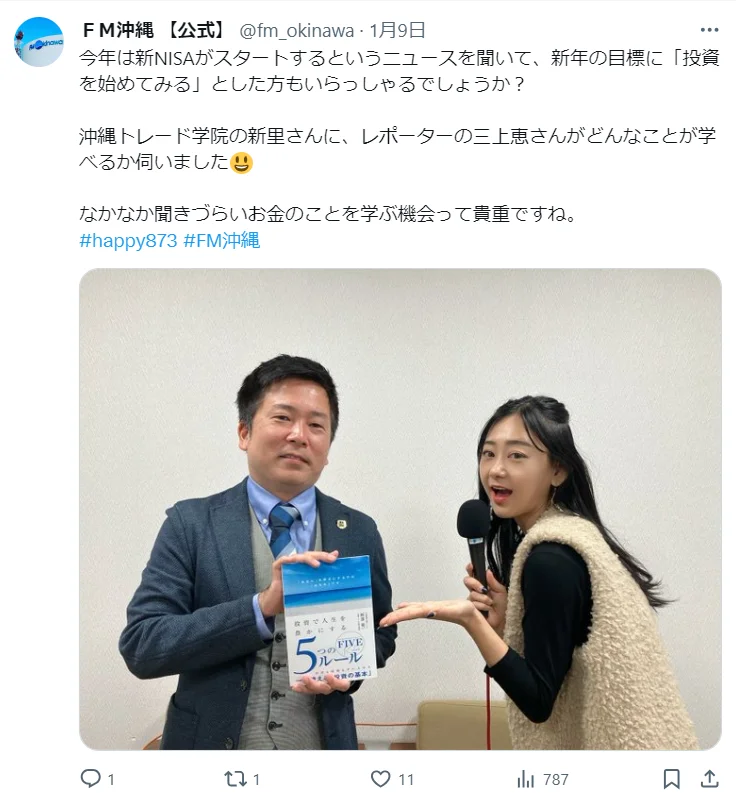Image resolution: width=736 pixels, height=793 pixels.
Task: Open the 1月9日 post timestamp
Action: tap(397, 30)
